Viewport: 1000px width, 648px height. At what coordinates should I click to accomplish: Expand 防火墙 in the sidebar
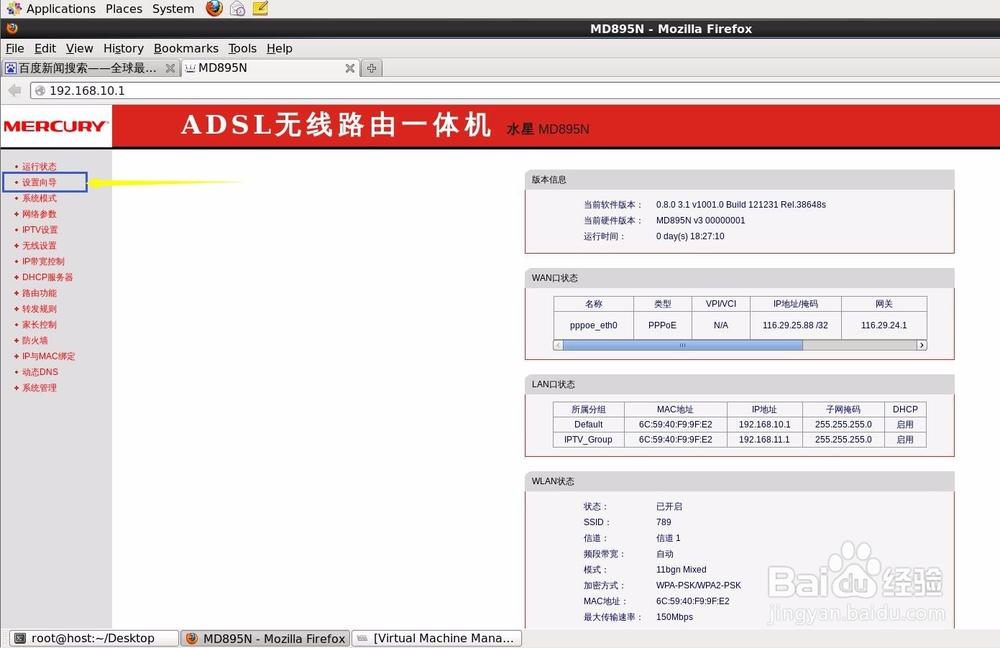[x=35, y=341]
